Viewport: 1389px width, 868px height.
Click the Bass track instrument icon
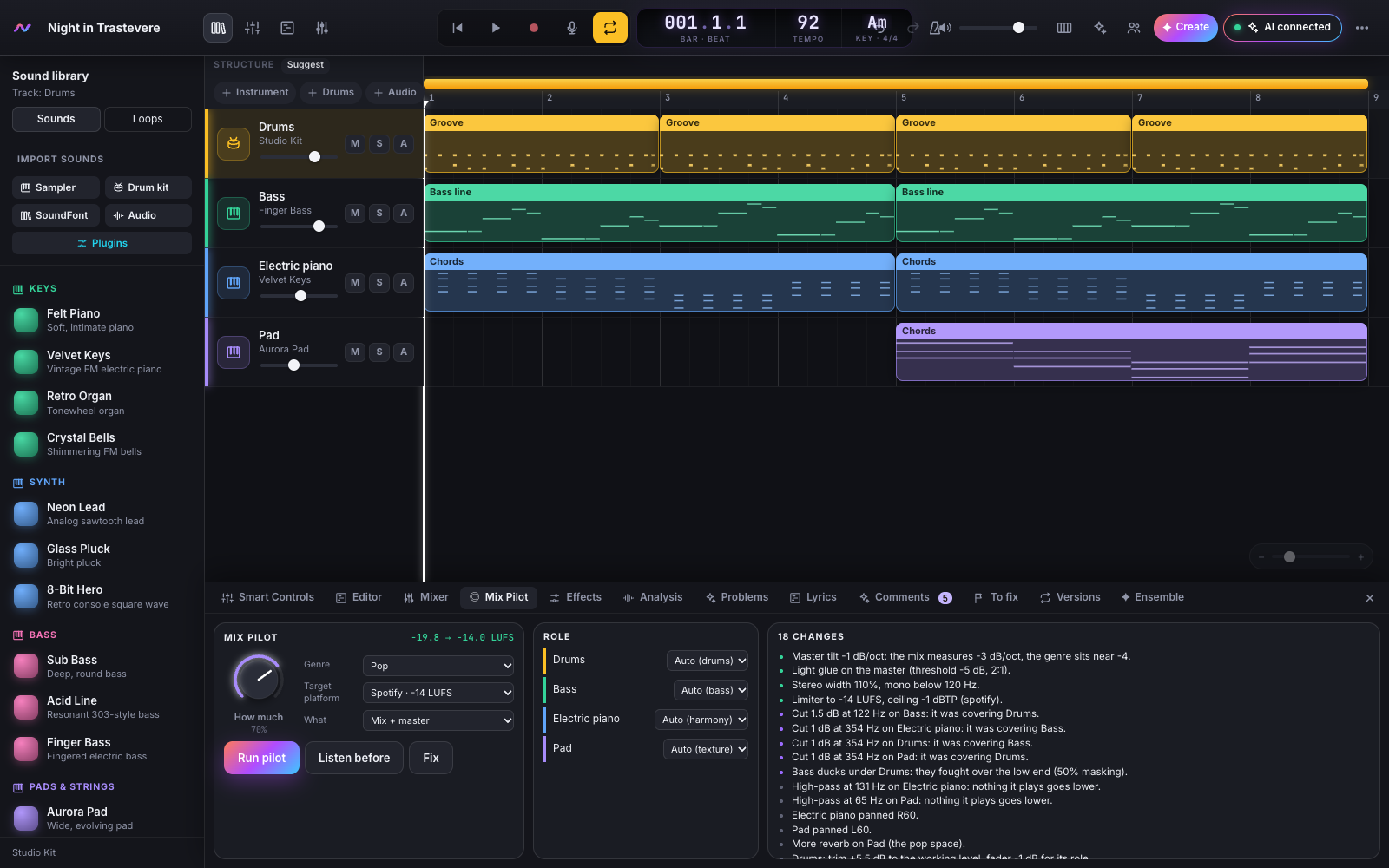[x=234, y=214]
